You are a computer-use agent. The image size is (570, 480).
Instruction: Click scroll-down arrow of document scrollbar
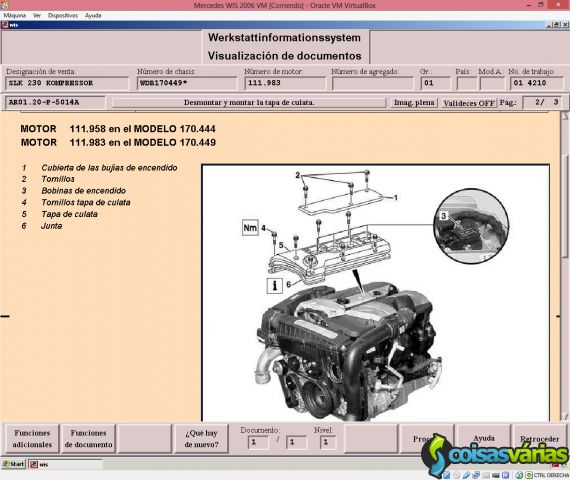coord(565,416)
